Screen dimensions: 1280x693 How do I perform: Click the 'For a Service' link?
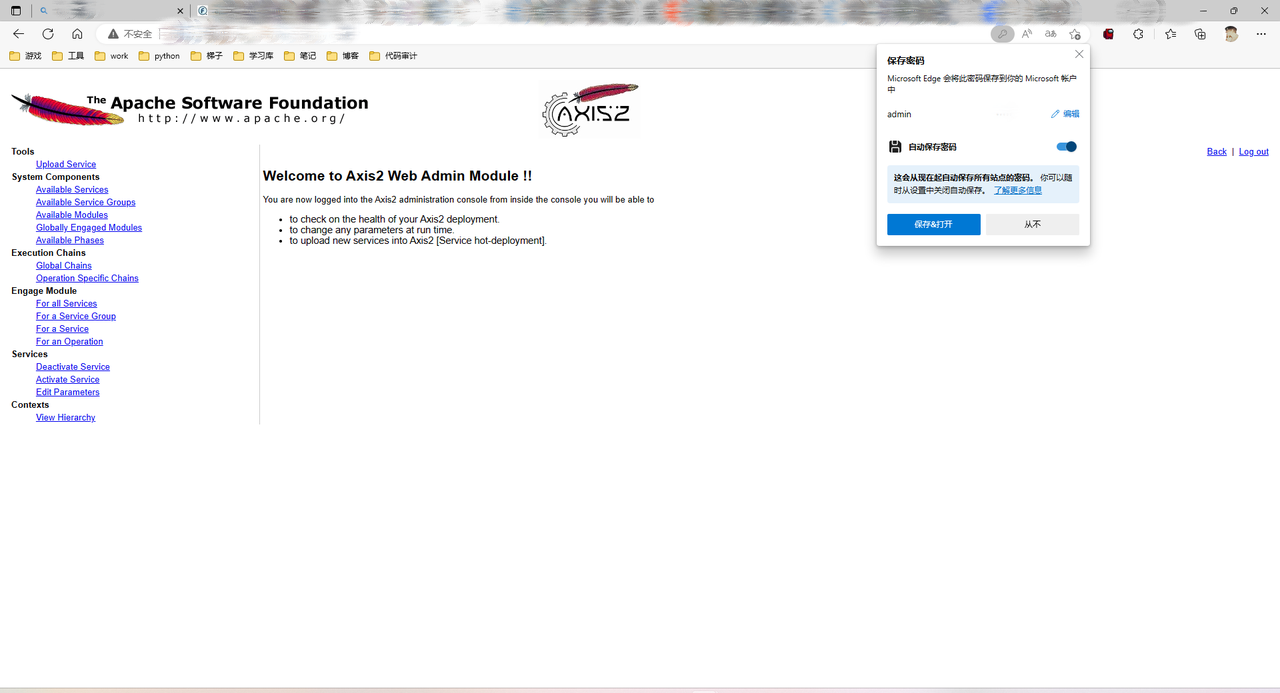[x=62, y=329]
